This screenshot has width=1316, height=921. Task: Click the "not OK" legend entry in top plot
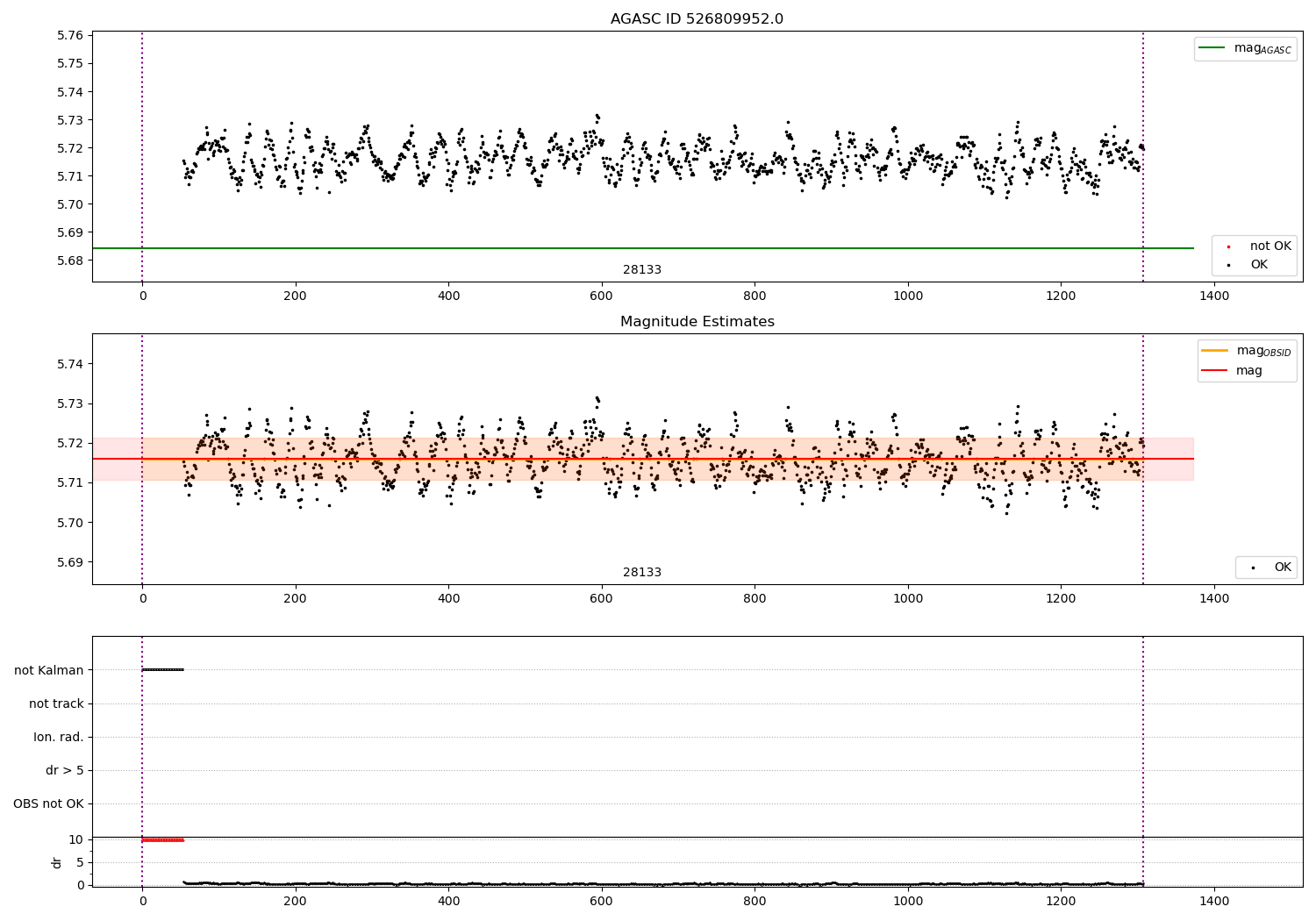click(1270, 246)
